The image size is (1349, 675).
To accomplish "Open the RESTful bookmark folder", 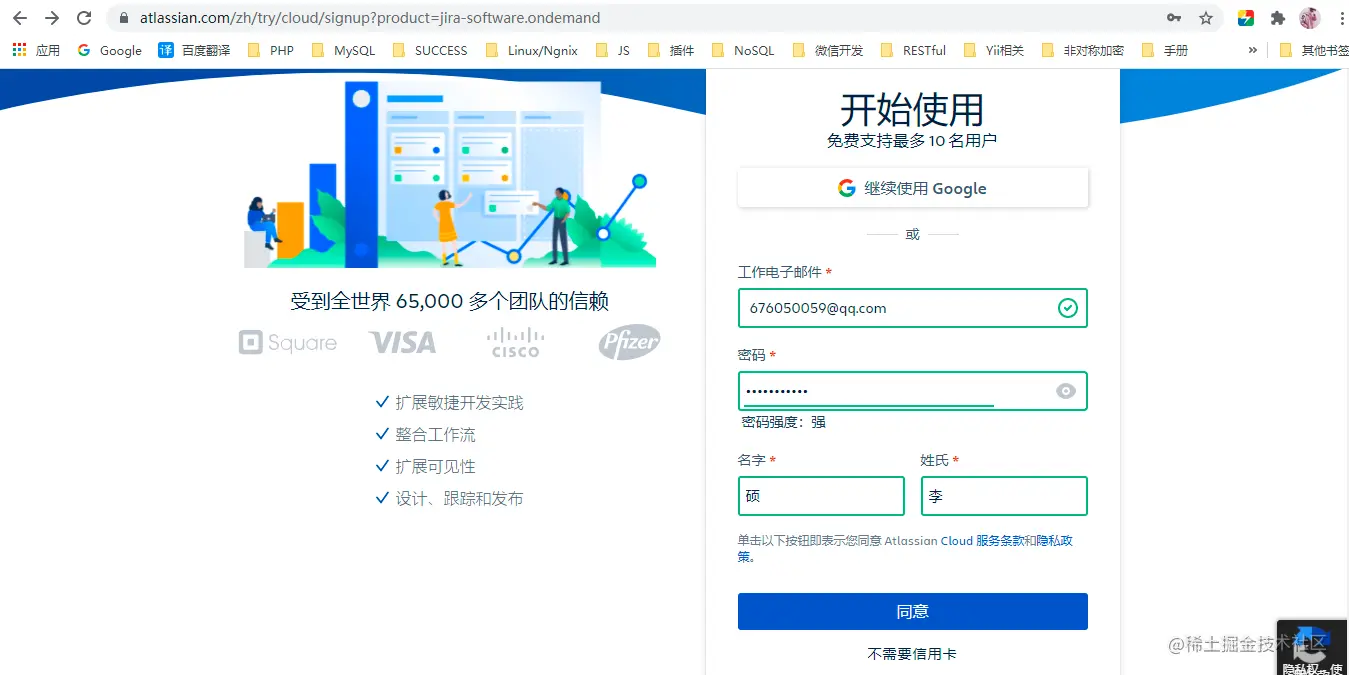I will pyautogui.click(x=913, y=50).
